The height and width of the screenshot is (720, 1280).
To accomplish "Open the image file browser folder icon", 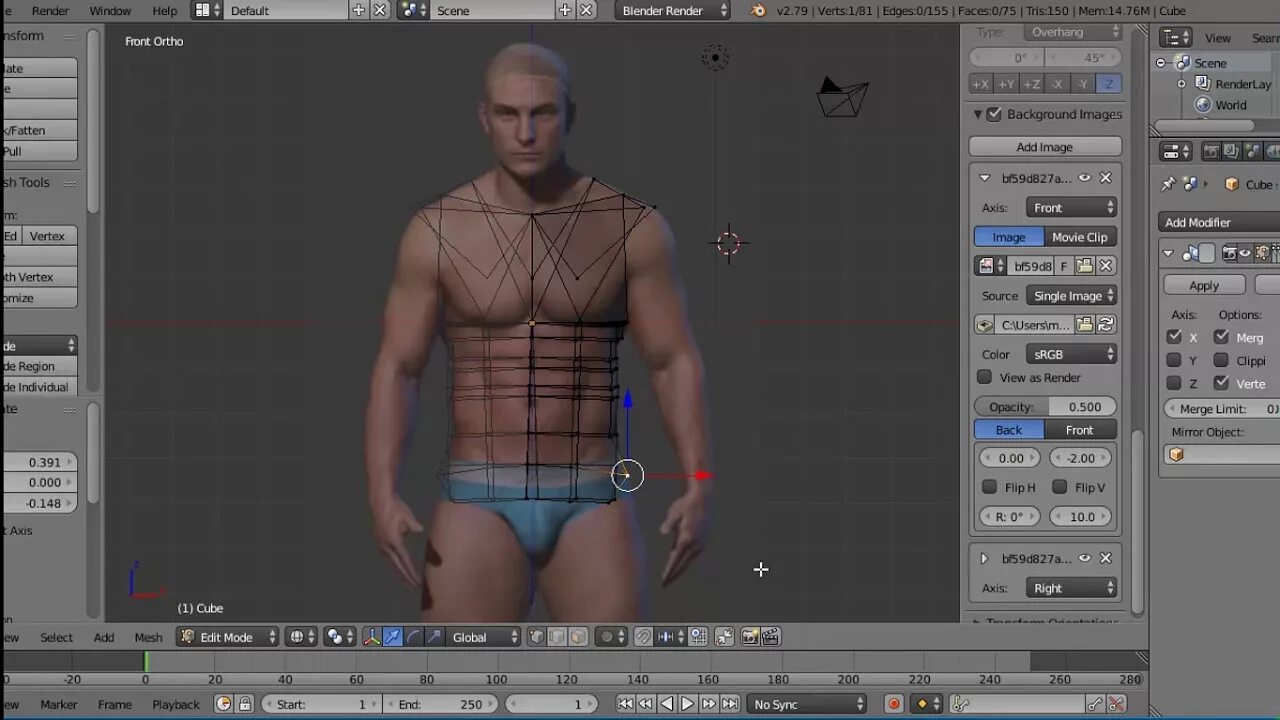I will 1085,324.
